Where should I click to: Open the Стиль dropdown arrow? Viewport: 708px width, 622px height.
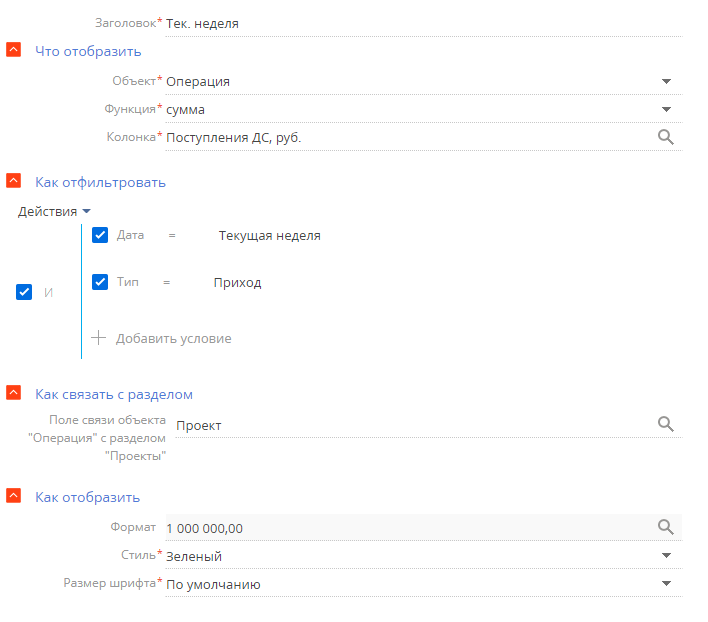(x=666, y=556)
